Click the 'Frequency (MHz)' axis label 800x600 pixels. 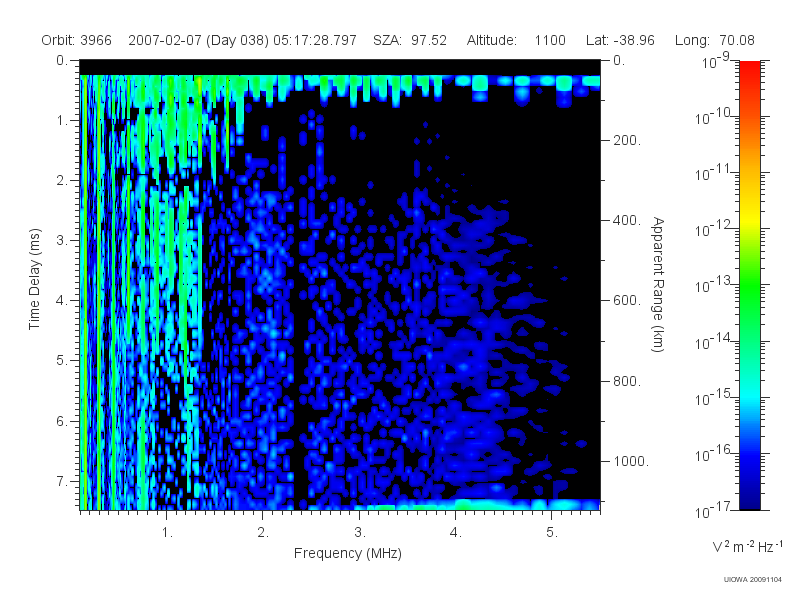click(x=347, y=553)
